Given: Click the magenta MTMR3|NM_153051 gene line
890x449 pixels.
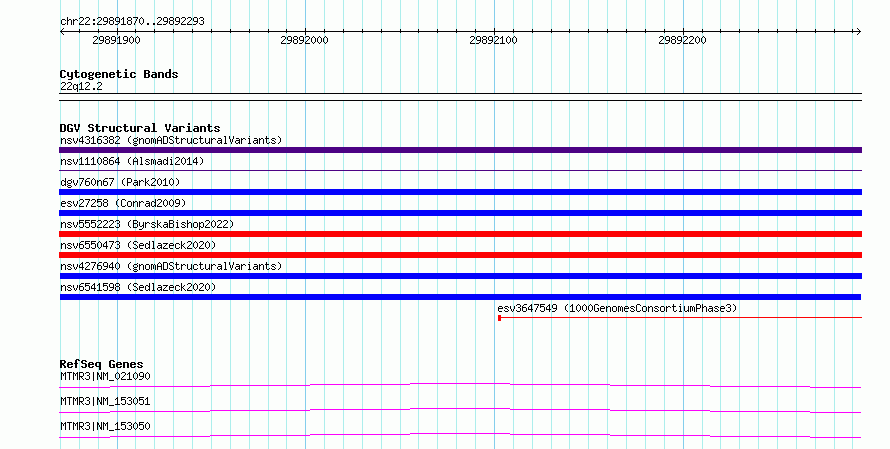Looking at the screenshot, I should 460,410.
